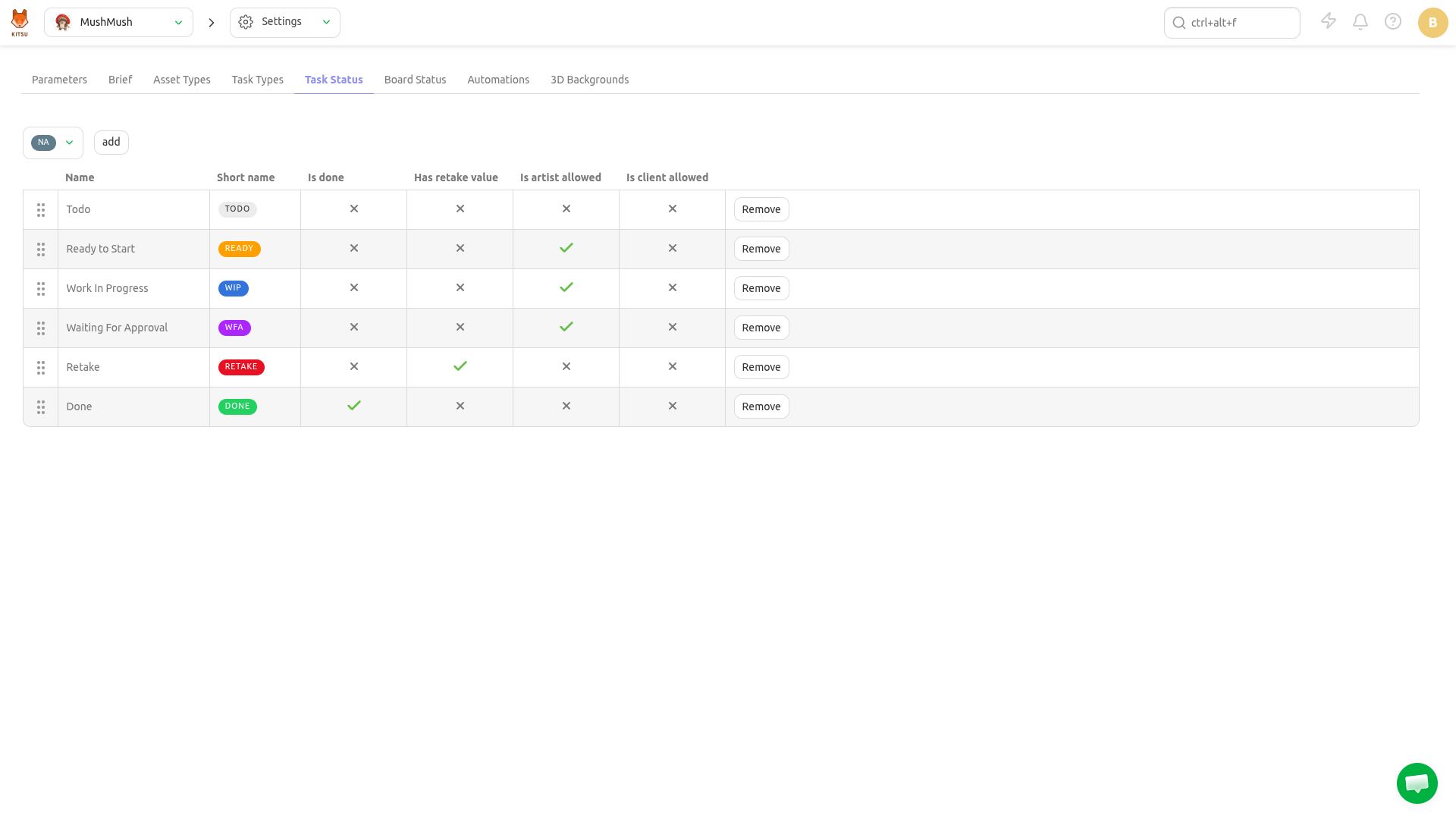Remove the Retake status
The width and height of the screenshot is (1456, 819).
tap(761, 367)
